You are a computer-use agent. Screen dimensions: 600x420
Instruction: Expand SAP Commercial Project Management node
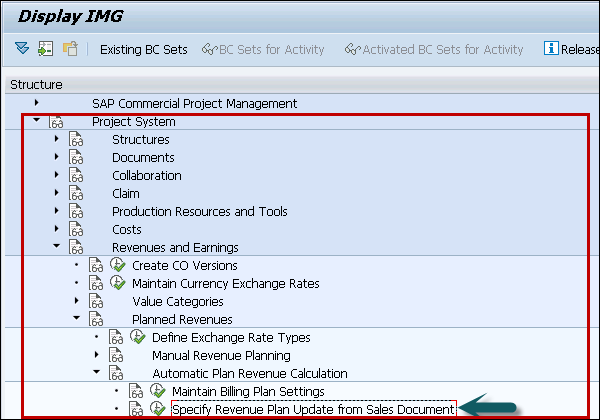pyautogui.click(x=36, y=103)
